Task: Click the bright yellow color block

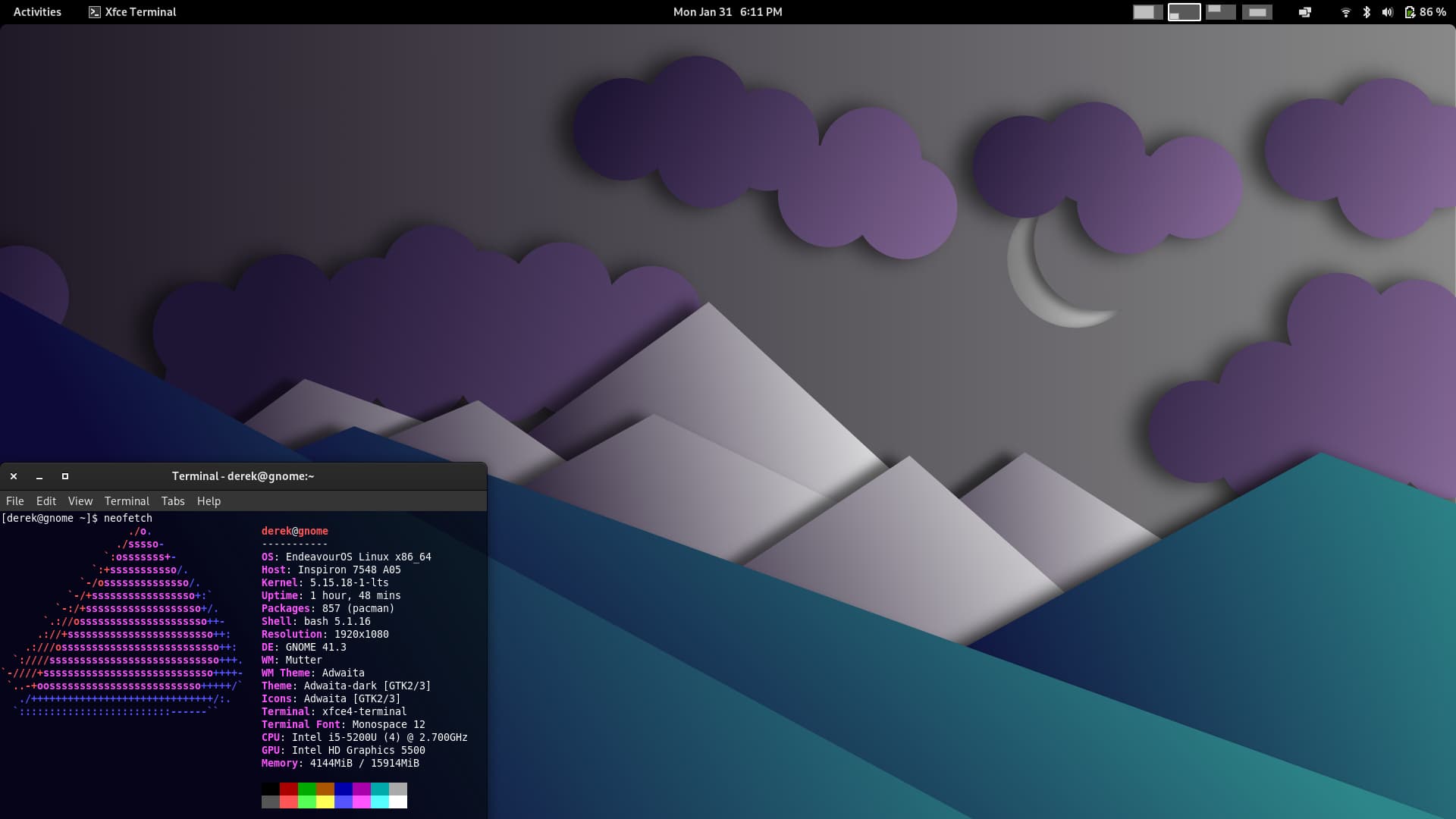Action: point(325,802)
